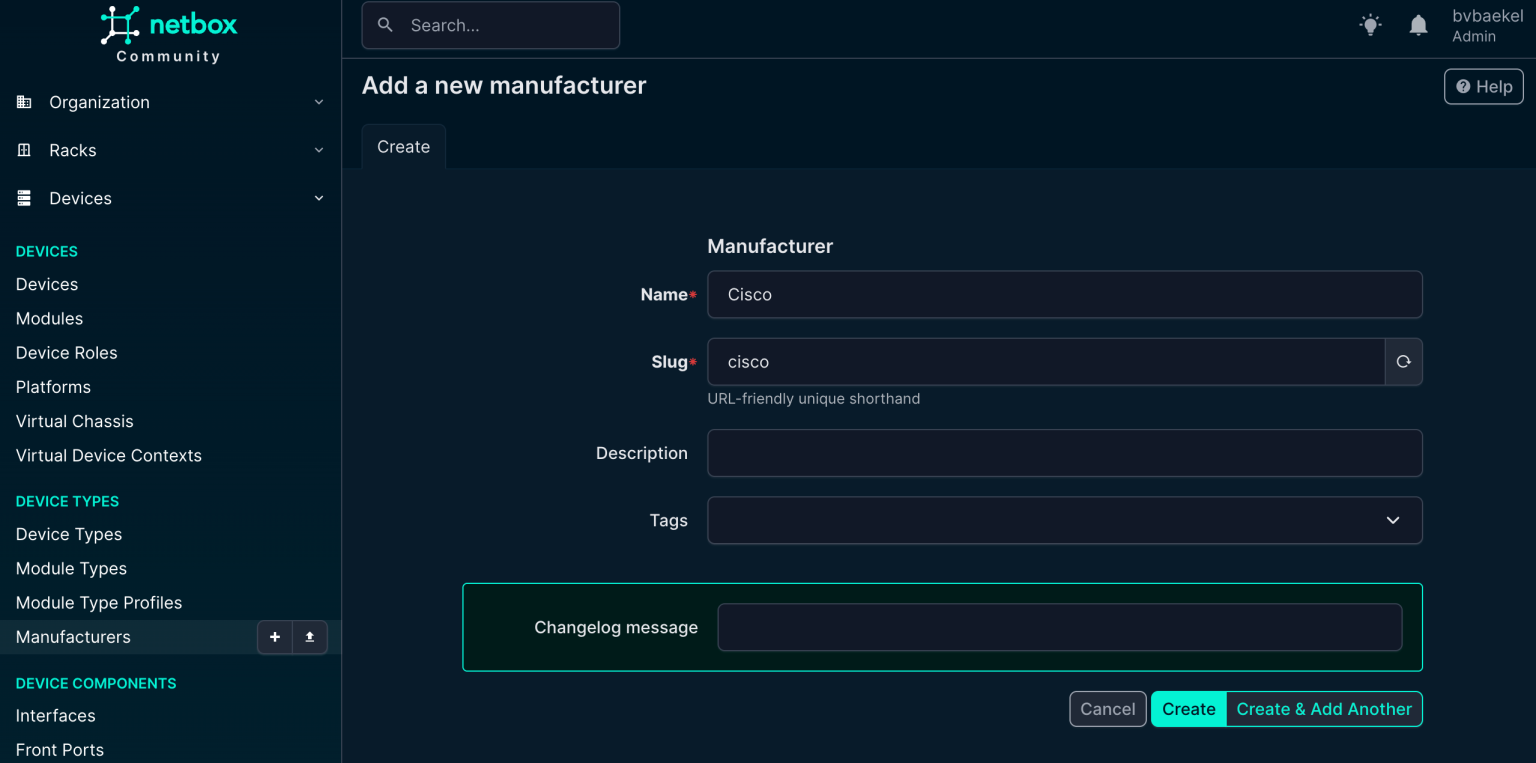Viewport: 1536px width, 763px height.
Task: Click the Organization sidebar icon
Action: 22,102
